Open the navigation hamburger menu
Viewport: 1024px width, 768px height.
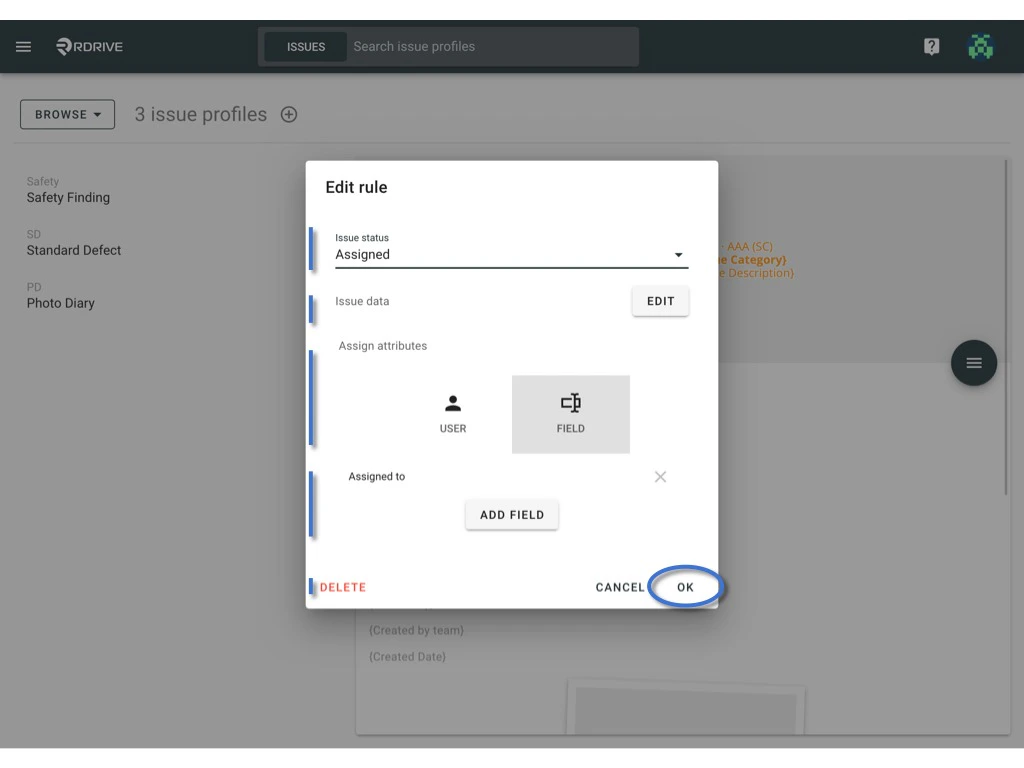tap(23, 46)
